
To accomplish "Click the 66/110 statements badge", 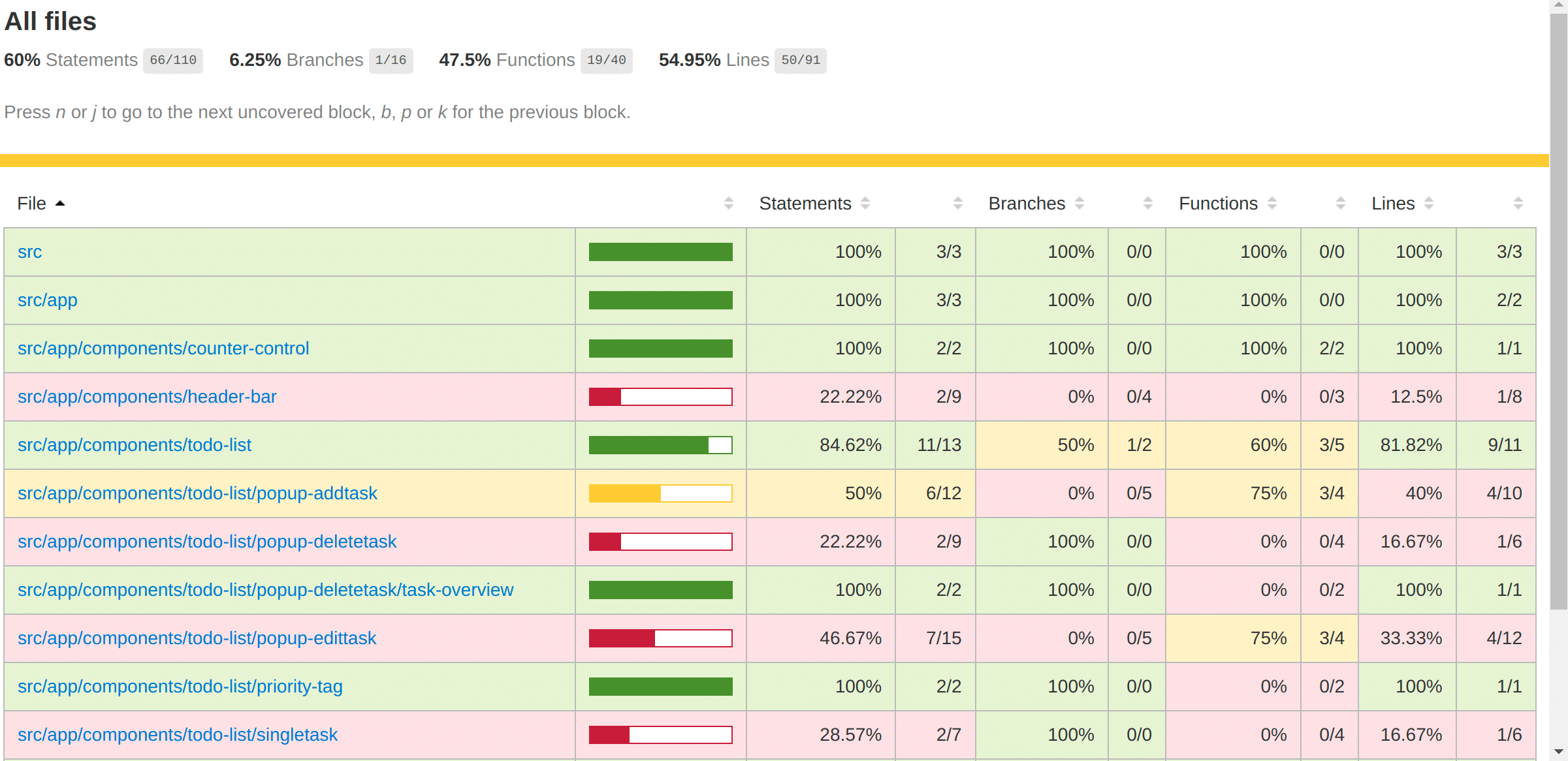I will (x=172, y=59).
